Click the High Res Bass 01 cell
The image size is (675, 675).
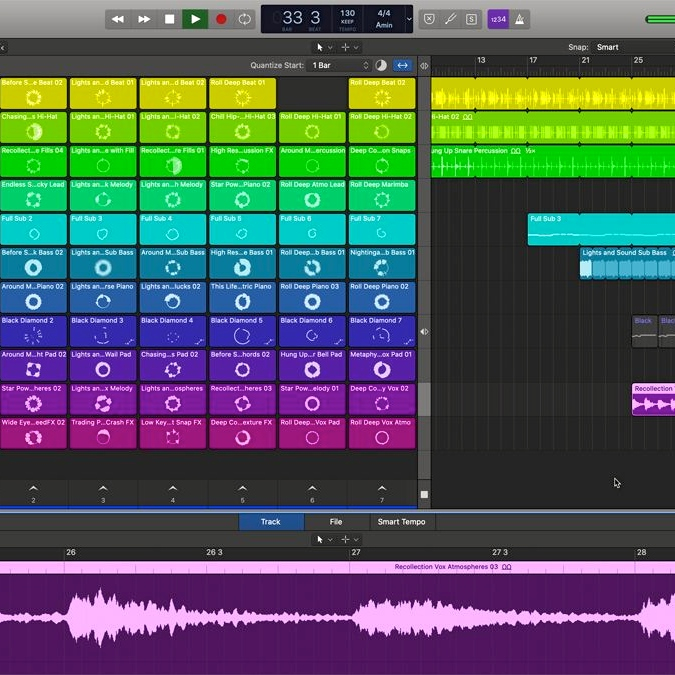coord(242,263)
